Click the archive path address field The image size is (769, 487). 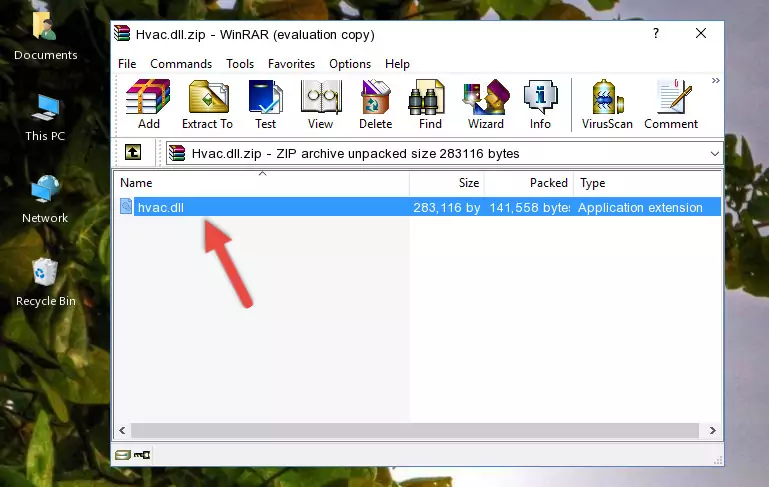444,154
